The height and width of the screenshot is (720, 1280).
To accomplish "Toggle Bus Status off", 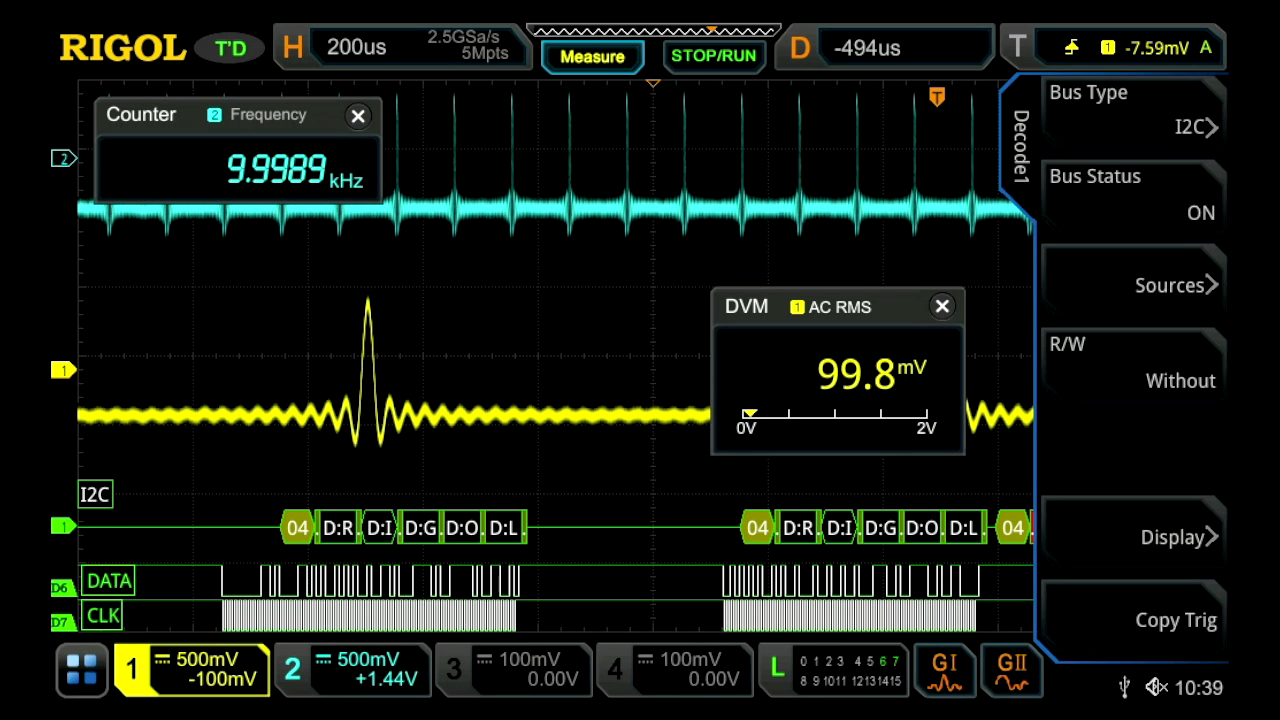I will [1133, 194].
